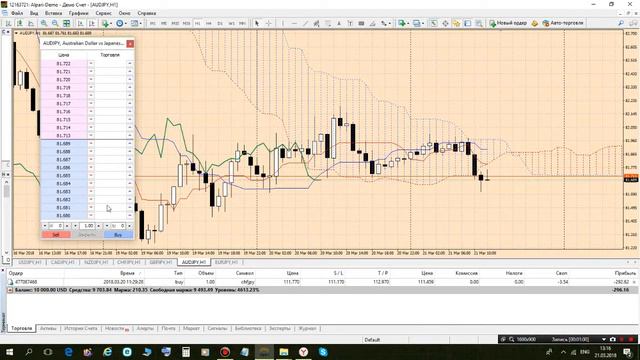Select the line chart icon
Viewport: 640px width, 360px height.
(x=31, y=23)
